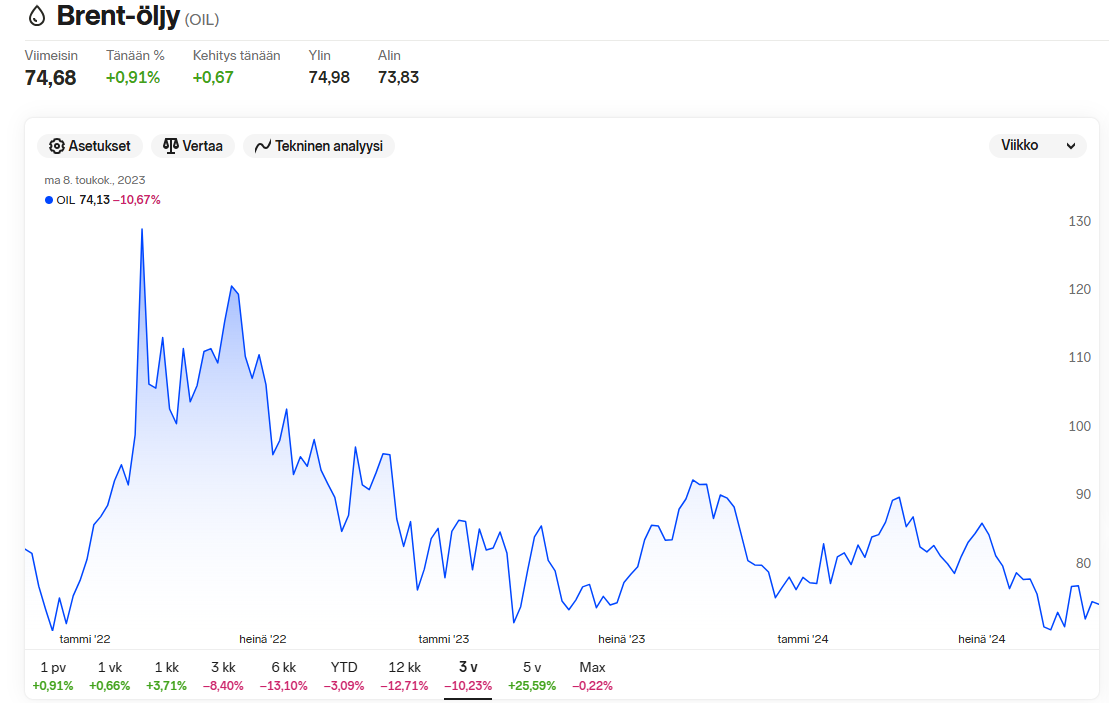Click the Ylin value 74,98
The width and height of the screenshot is (1109, 703).
[x=329, y=78]
